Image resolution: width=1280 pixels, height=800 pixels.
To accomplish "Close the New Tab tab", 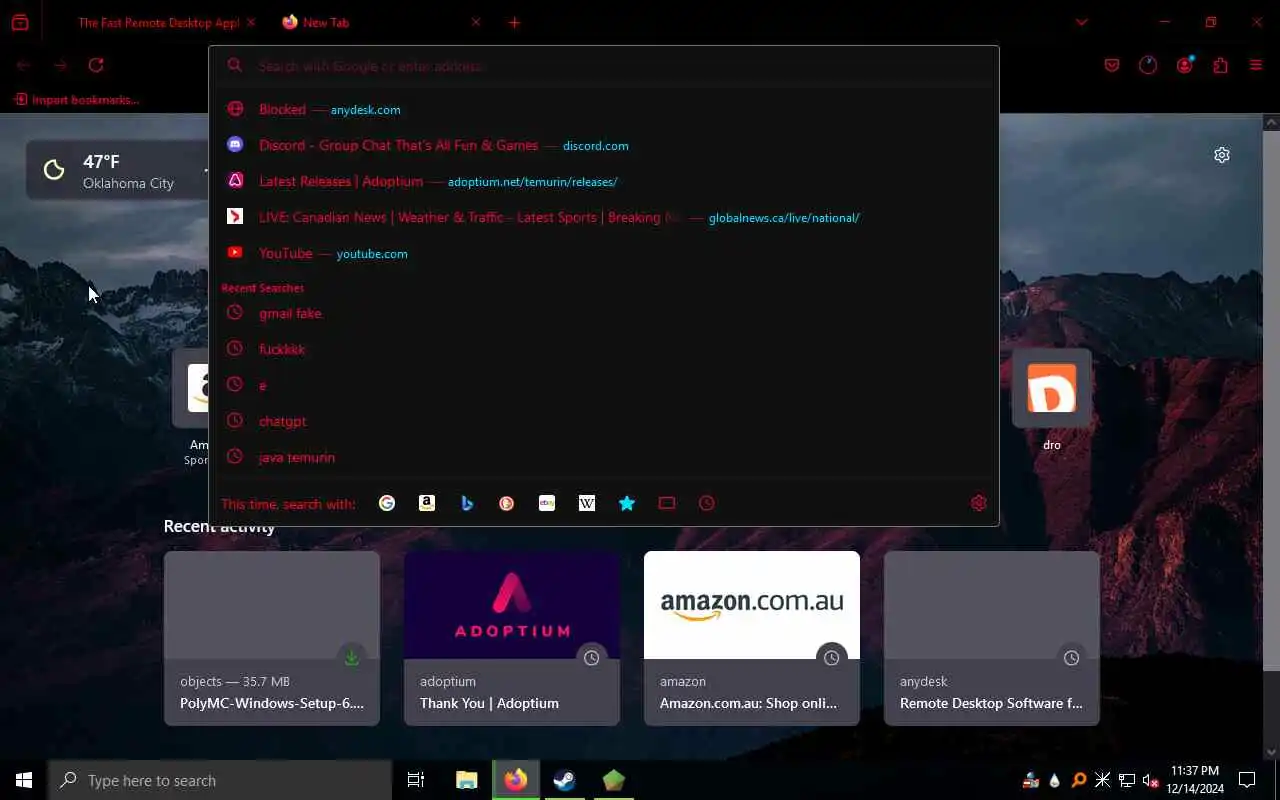I will (476, 22).
